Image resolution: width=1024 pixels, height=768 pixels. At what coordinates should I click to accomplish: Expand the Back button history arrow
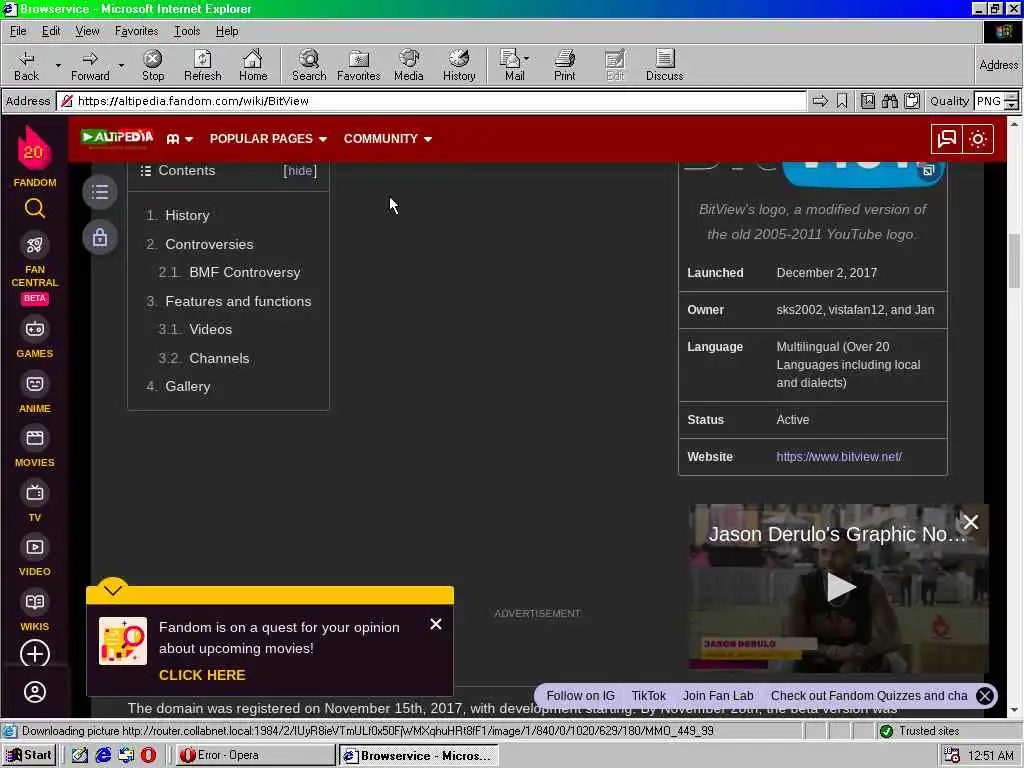tap(58, 65)
